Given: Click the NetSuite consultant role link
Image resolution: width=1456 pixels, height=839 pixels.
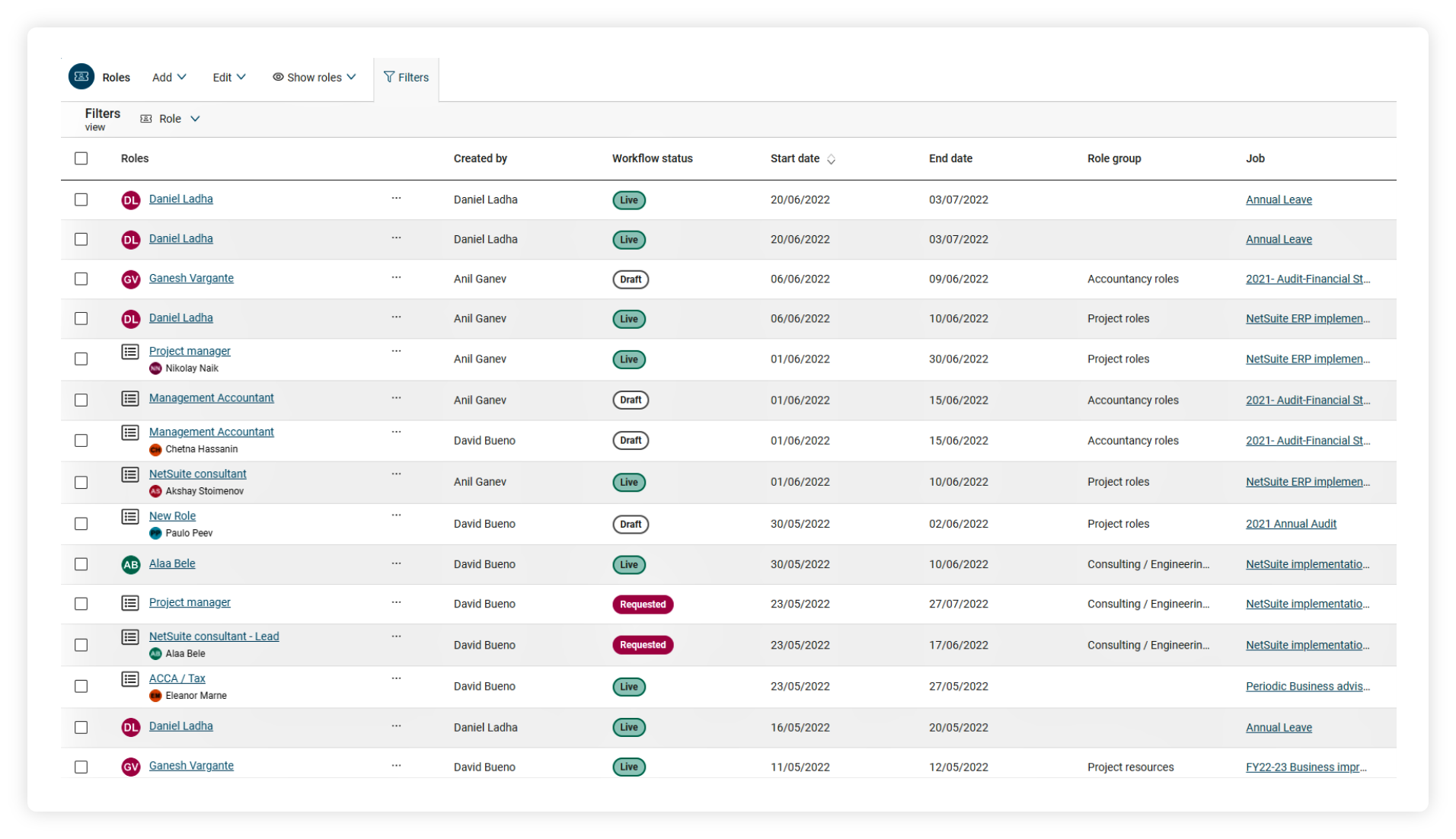Looking at the screenshot, I should 197,474.
